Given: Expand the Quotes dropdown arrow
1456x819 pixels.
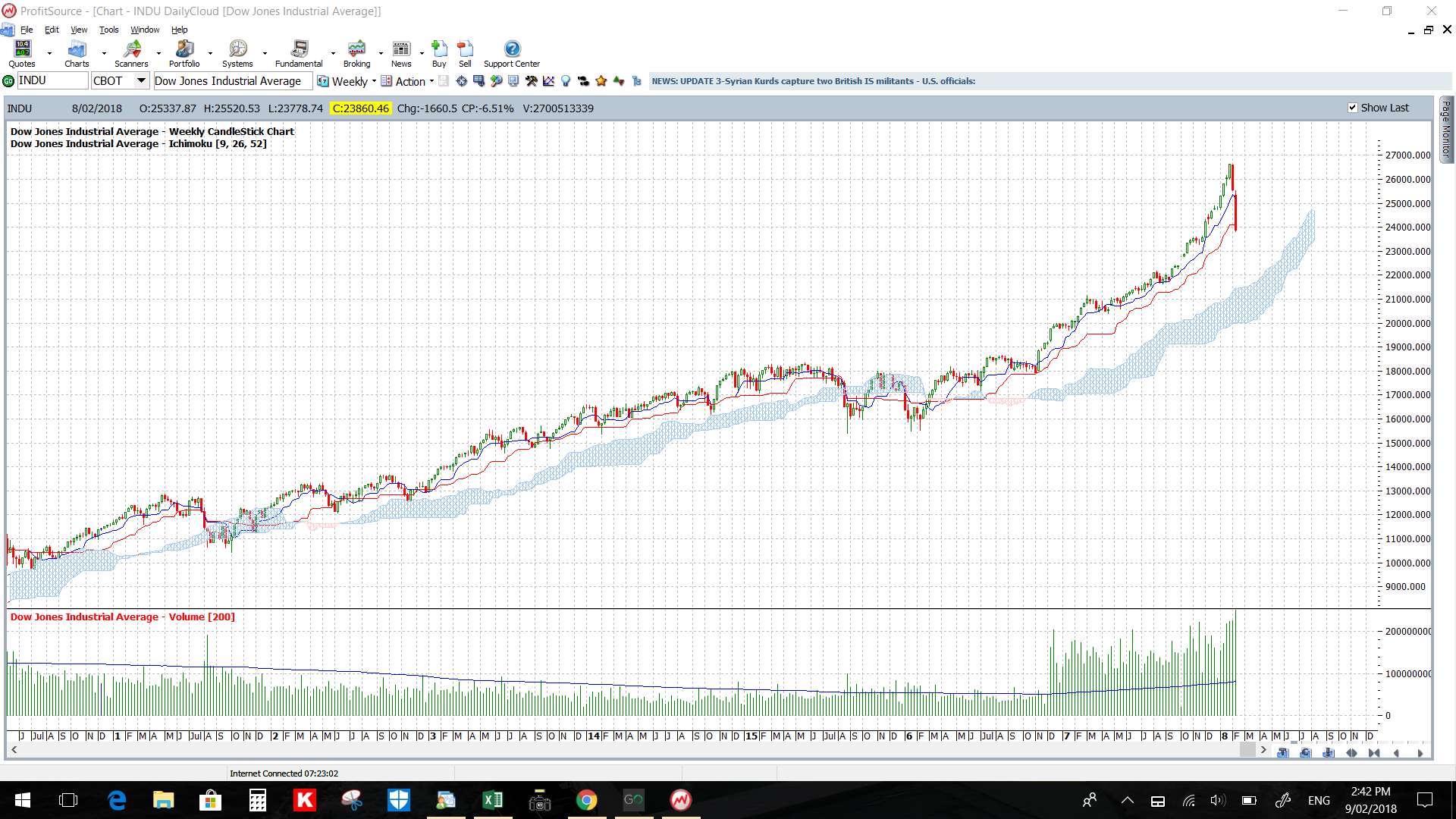Looking at the screenshot, I should tap(49, 54).
